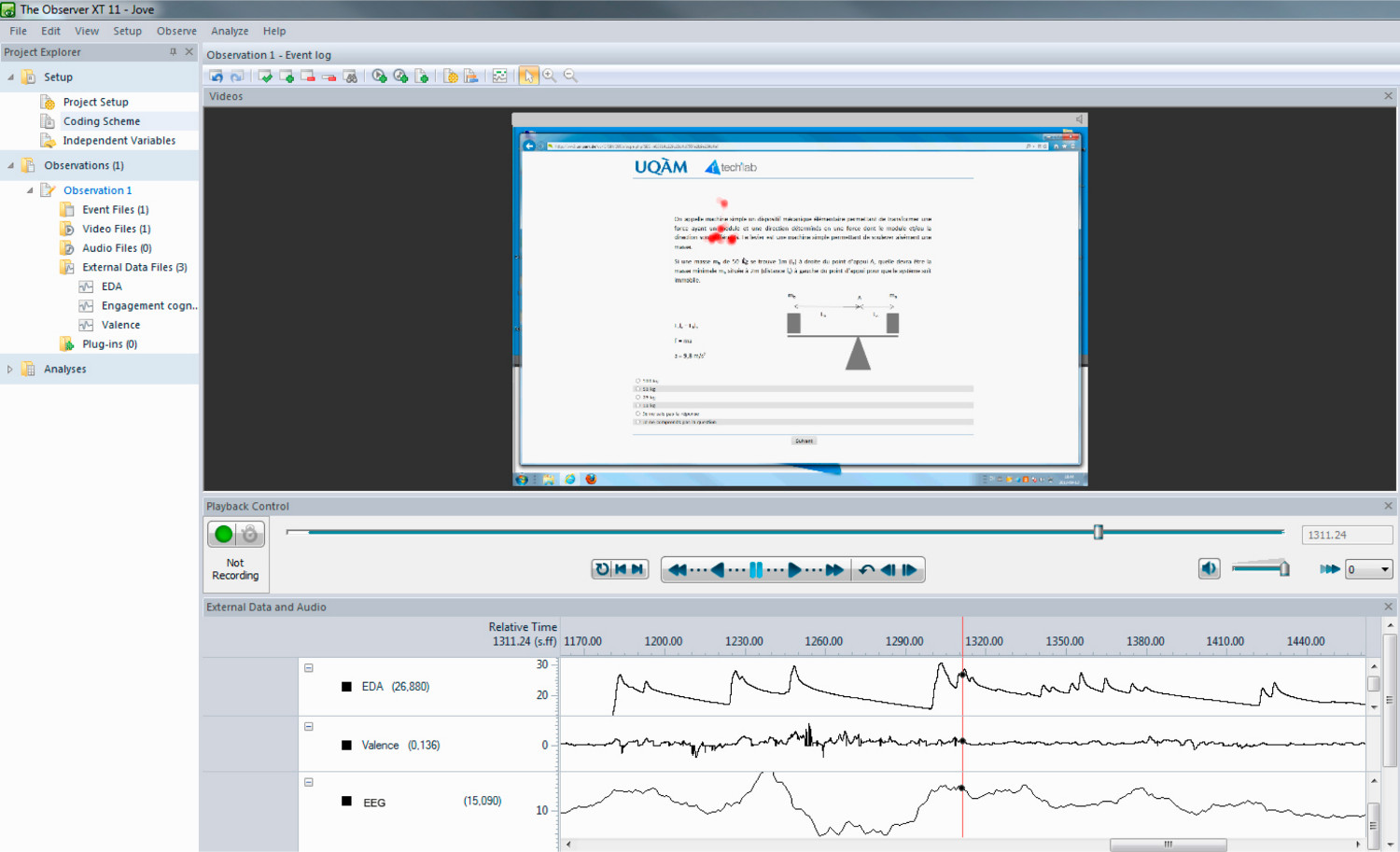Viewport: 1400px width, 852px height.
Task: Expand the Analyses tree node
Action: click(10, 370)
